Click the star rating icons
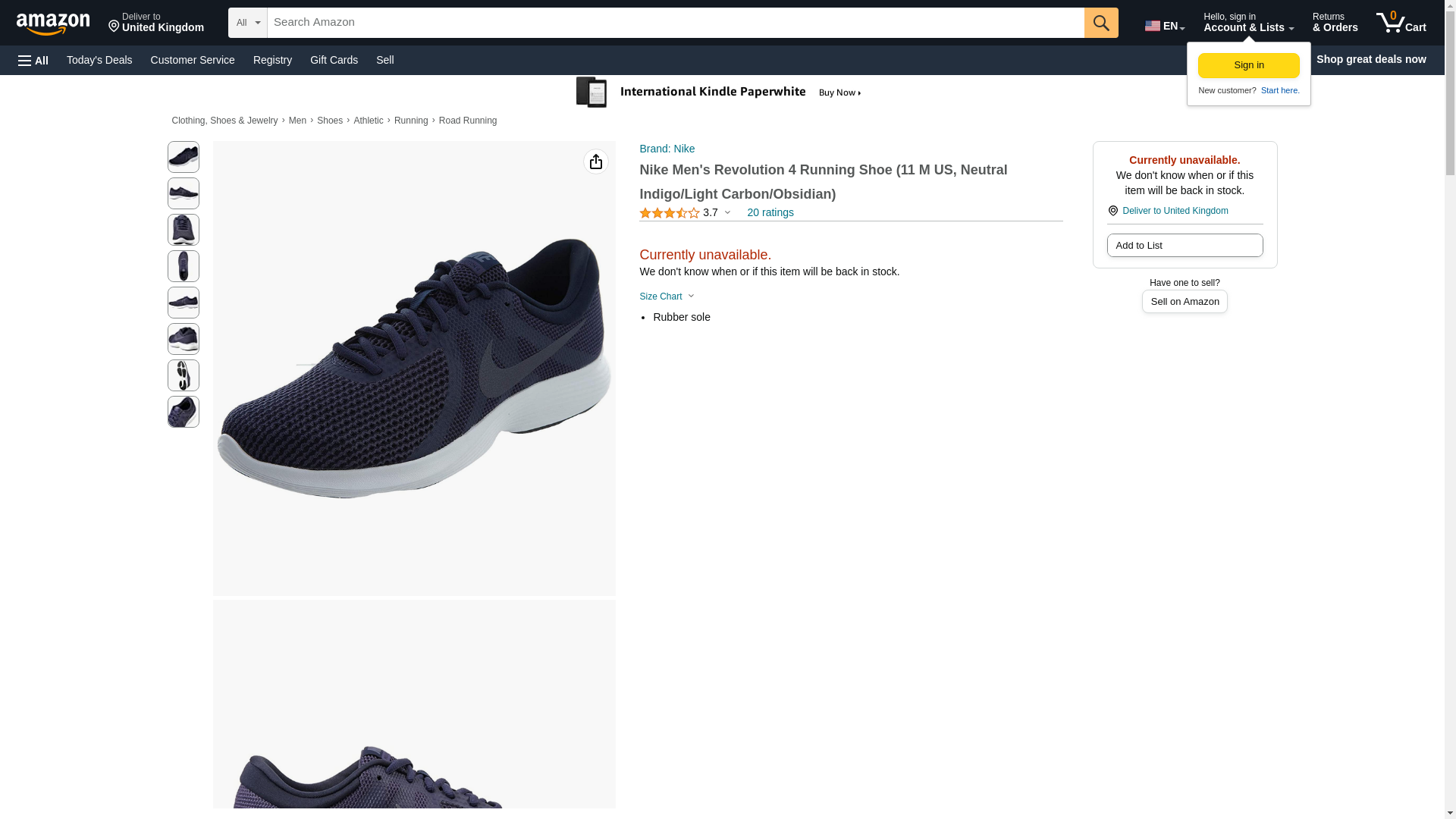The image size is (1456, 819). (669, 213)
